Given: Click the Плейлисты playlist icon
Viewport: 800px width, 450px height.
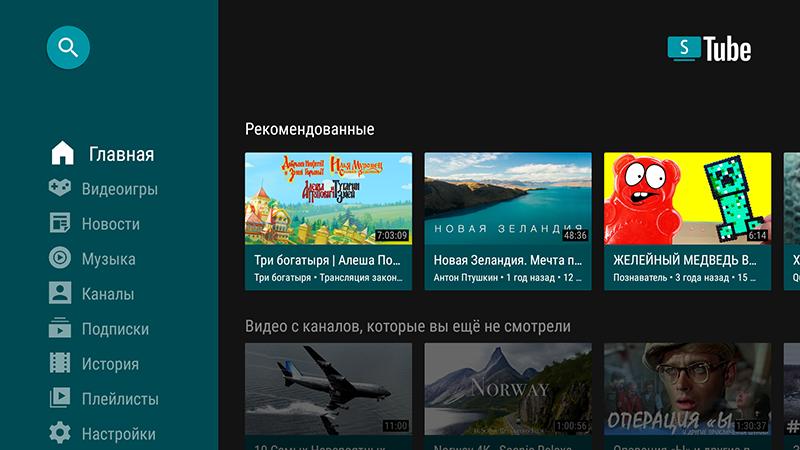Looking at the screenshot, I should (61, 399).
